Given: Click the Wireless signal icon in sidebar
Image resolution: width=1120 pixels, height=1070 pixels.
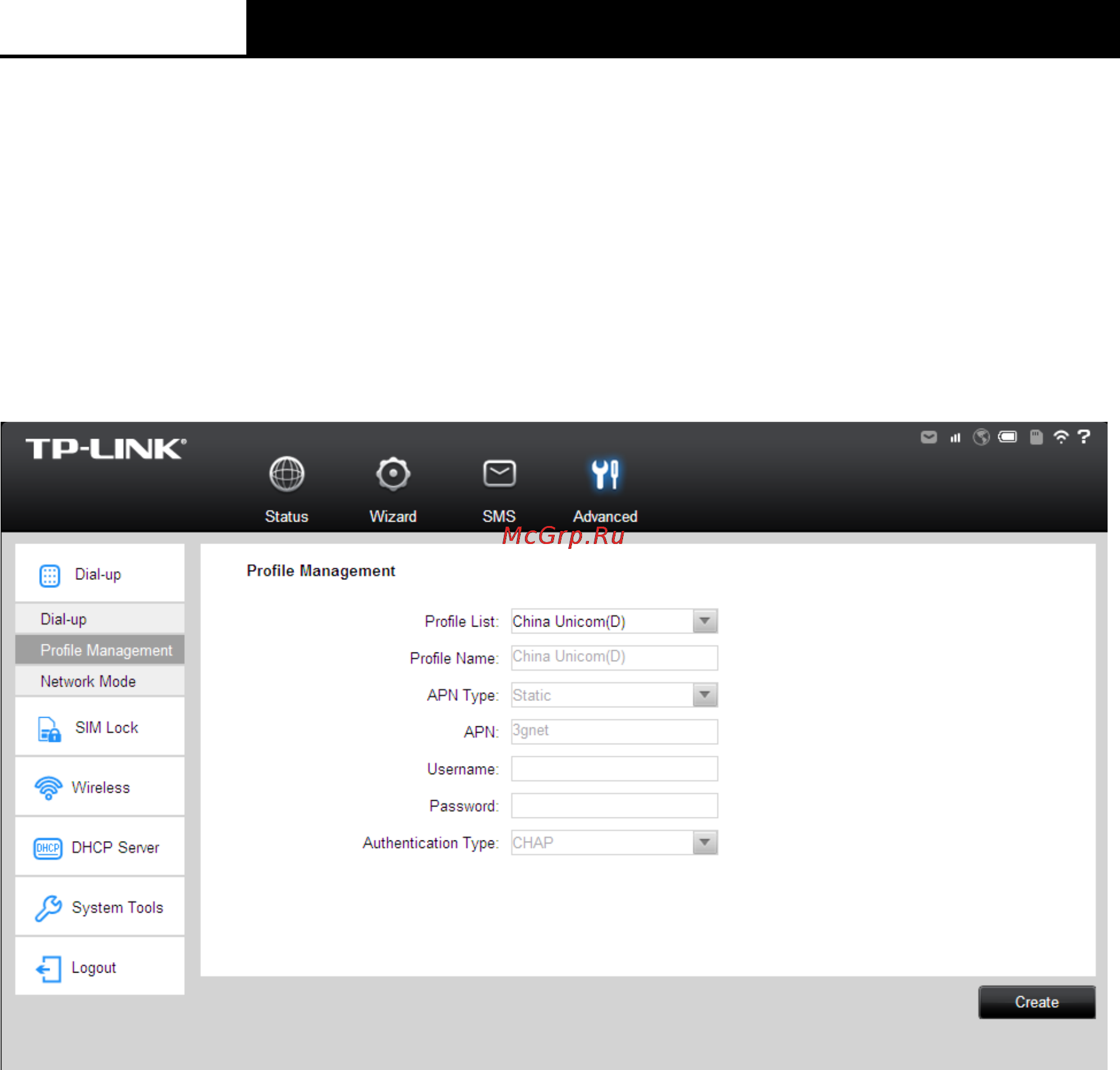Looking at the screenshot, I should (x=48, y=788).
